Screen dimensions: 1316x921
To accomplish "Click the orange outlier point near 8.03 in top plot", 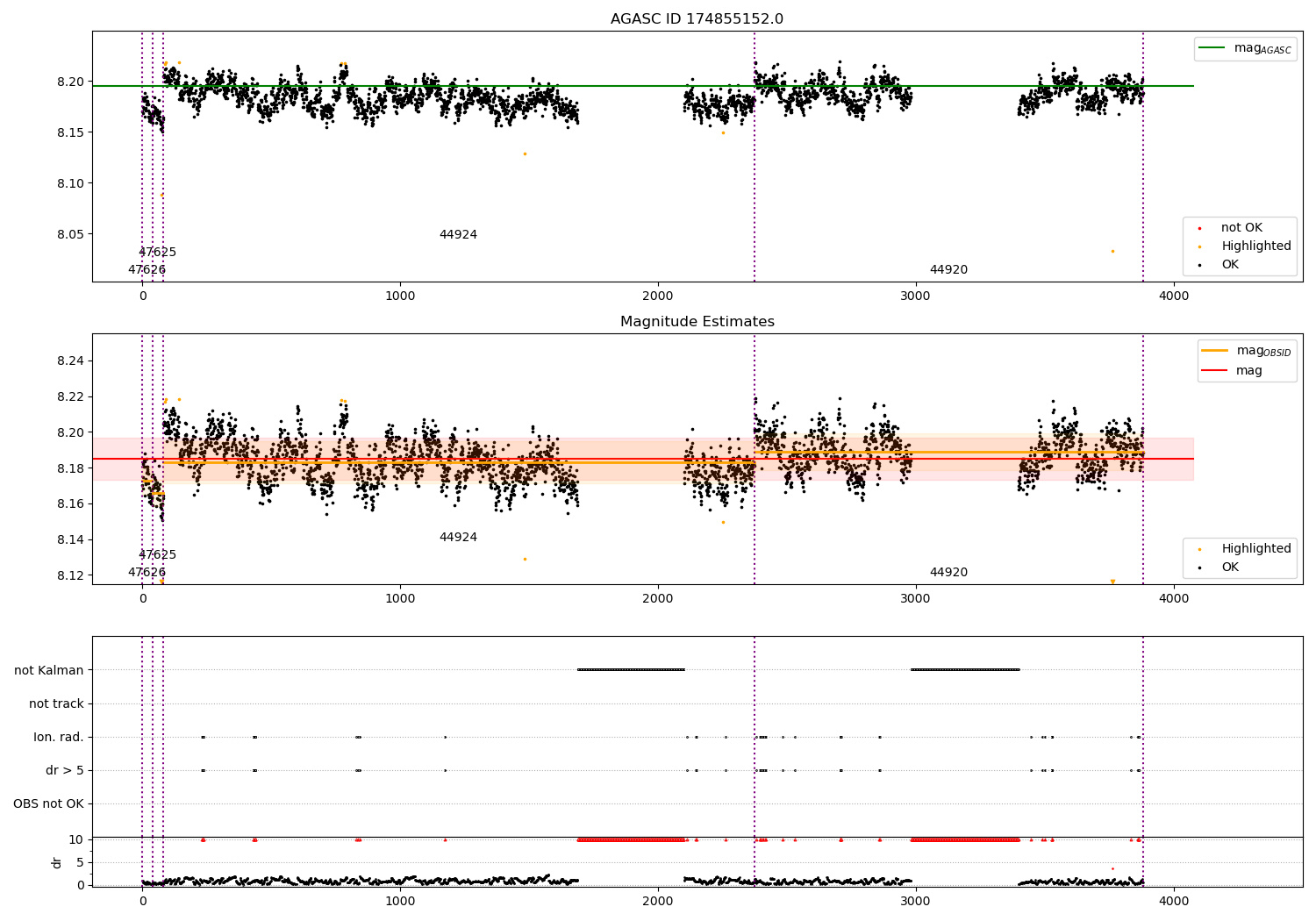I will (x=1112, y=252).
